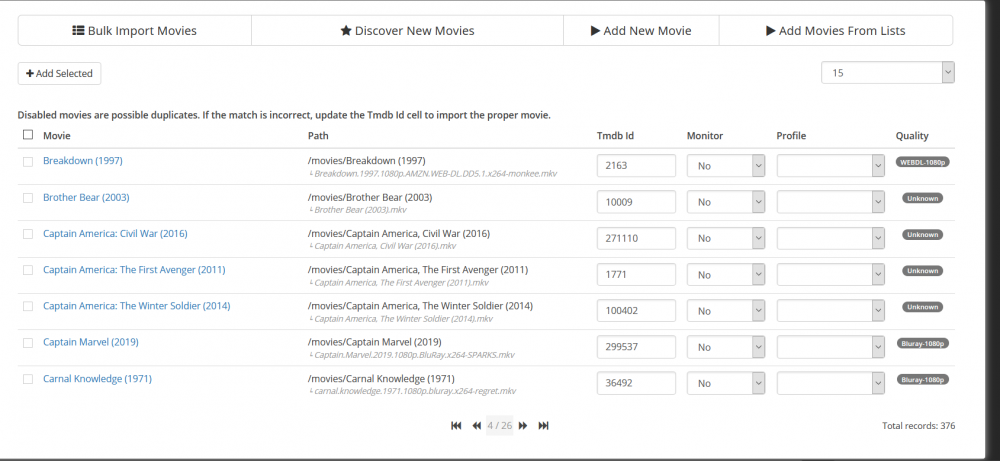Click the Bluray-1080p badge for Captain Marvel
Screen dimensions: 1000x461
point(922,343)
